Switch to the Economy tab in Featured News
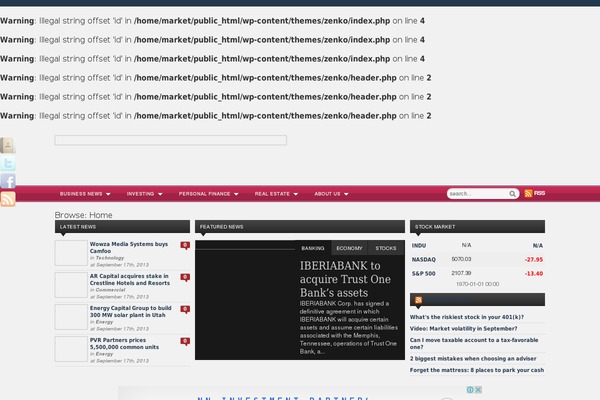Viewport: 600px width, 400px height. click(349, 248)
